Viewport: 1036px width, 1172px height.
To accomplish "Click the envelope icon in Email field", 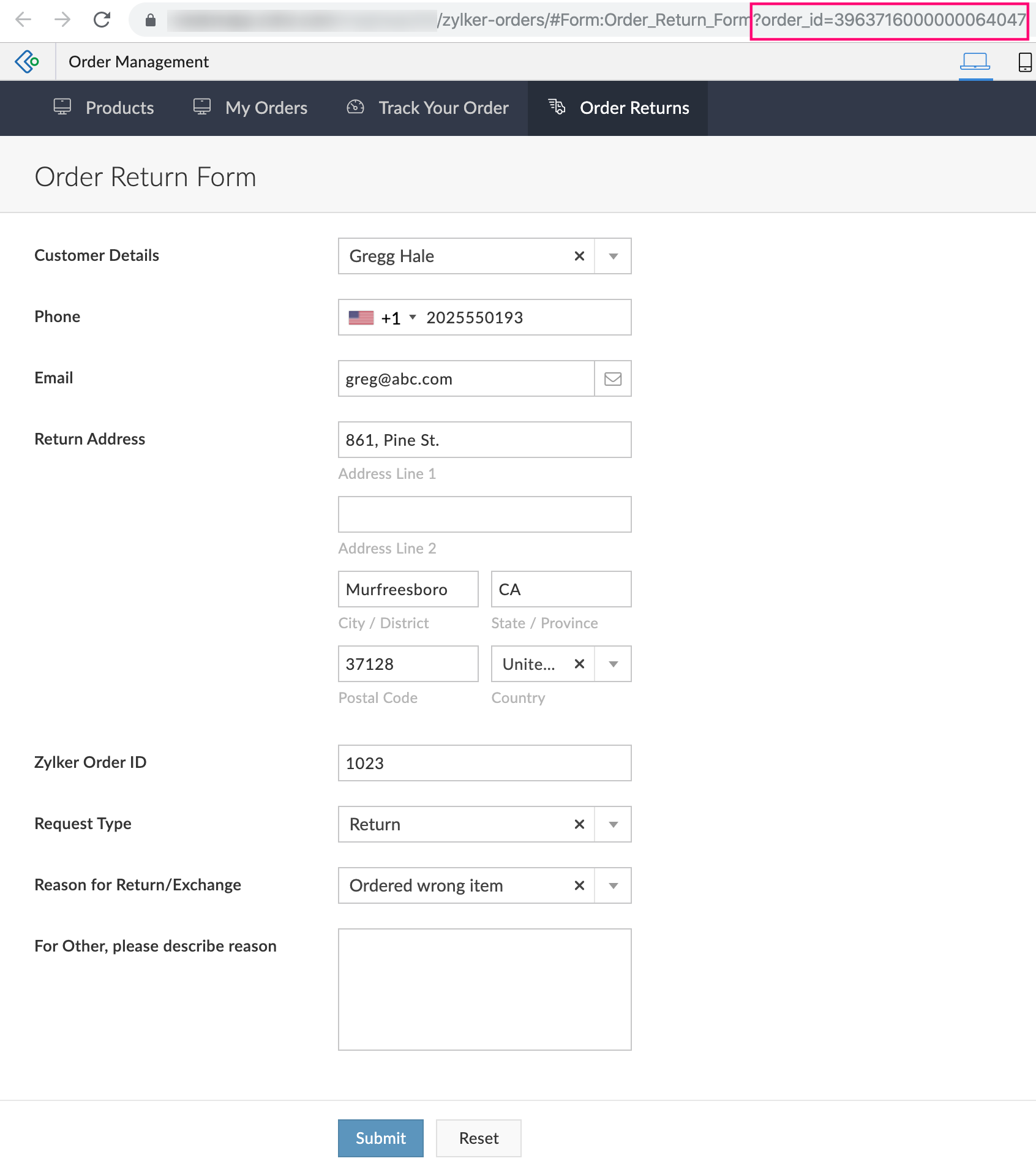I will (x=613, y=379).
